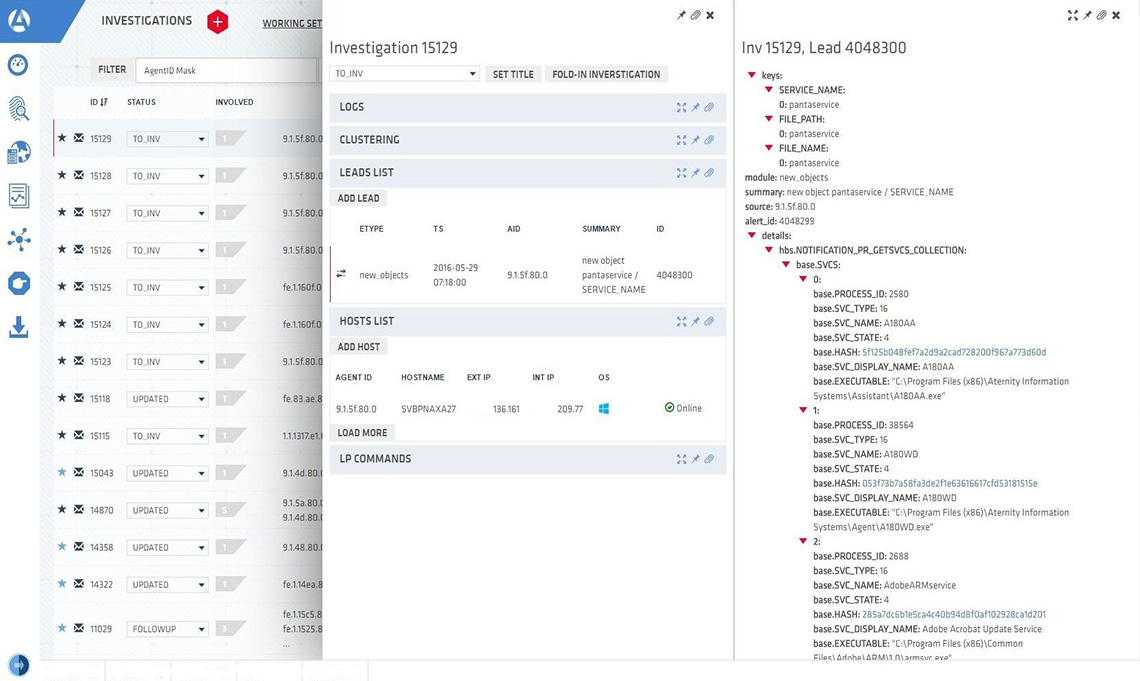This screenshot has width=1140, height=681.
Task: Open the fingerprint search sidebar icon
Action: point(18,109)
